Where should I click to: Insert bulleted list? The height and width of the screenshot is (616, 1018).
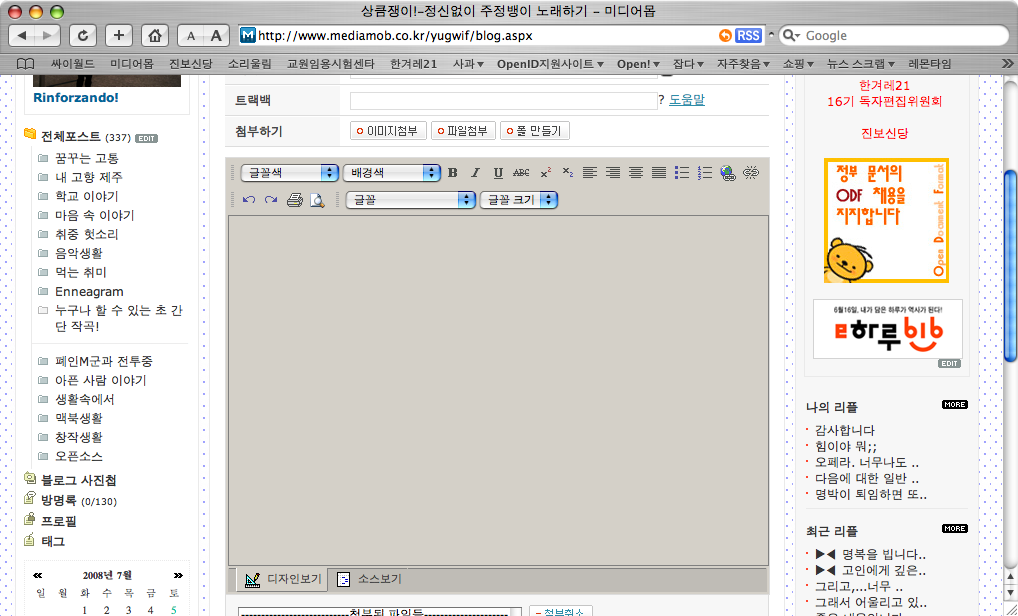point(682,173)
